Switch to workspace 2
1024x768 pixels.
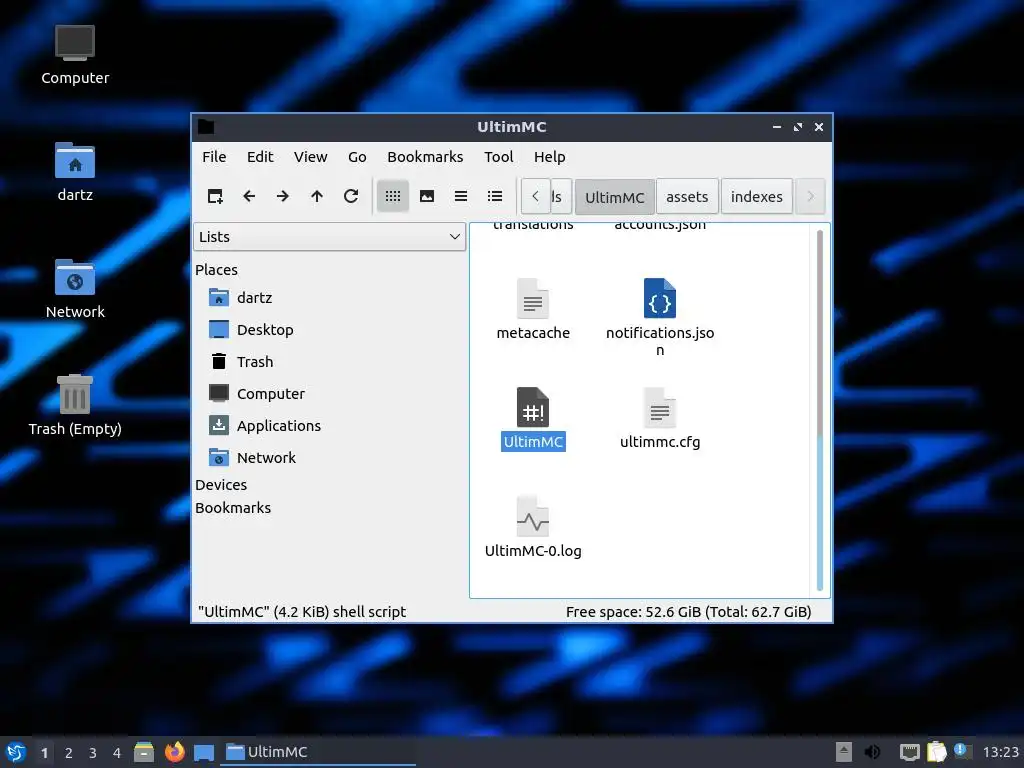click(x=69, y=753)
